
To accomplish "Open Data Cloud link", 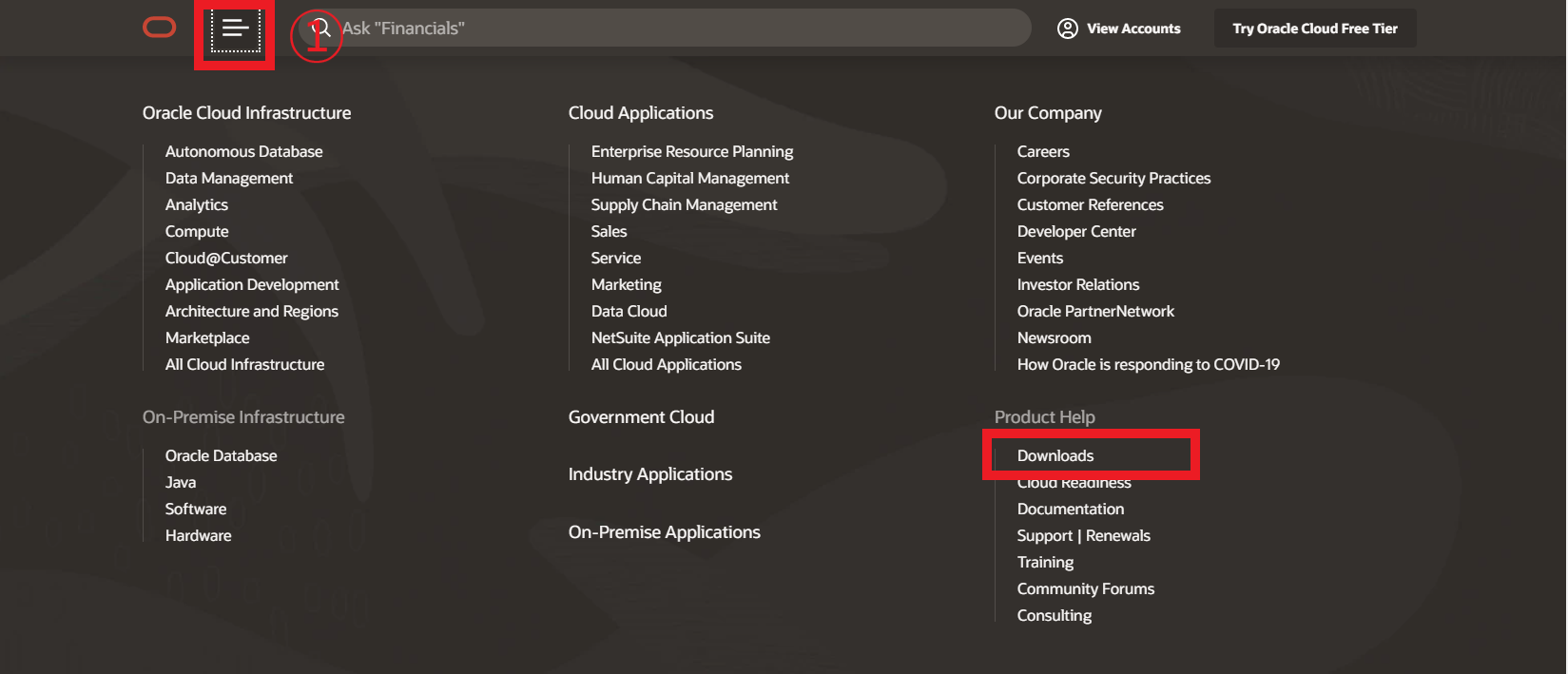I will coord(629,311).
